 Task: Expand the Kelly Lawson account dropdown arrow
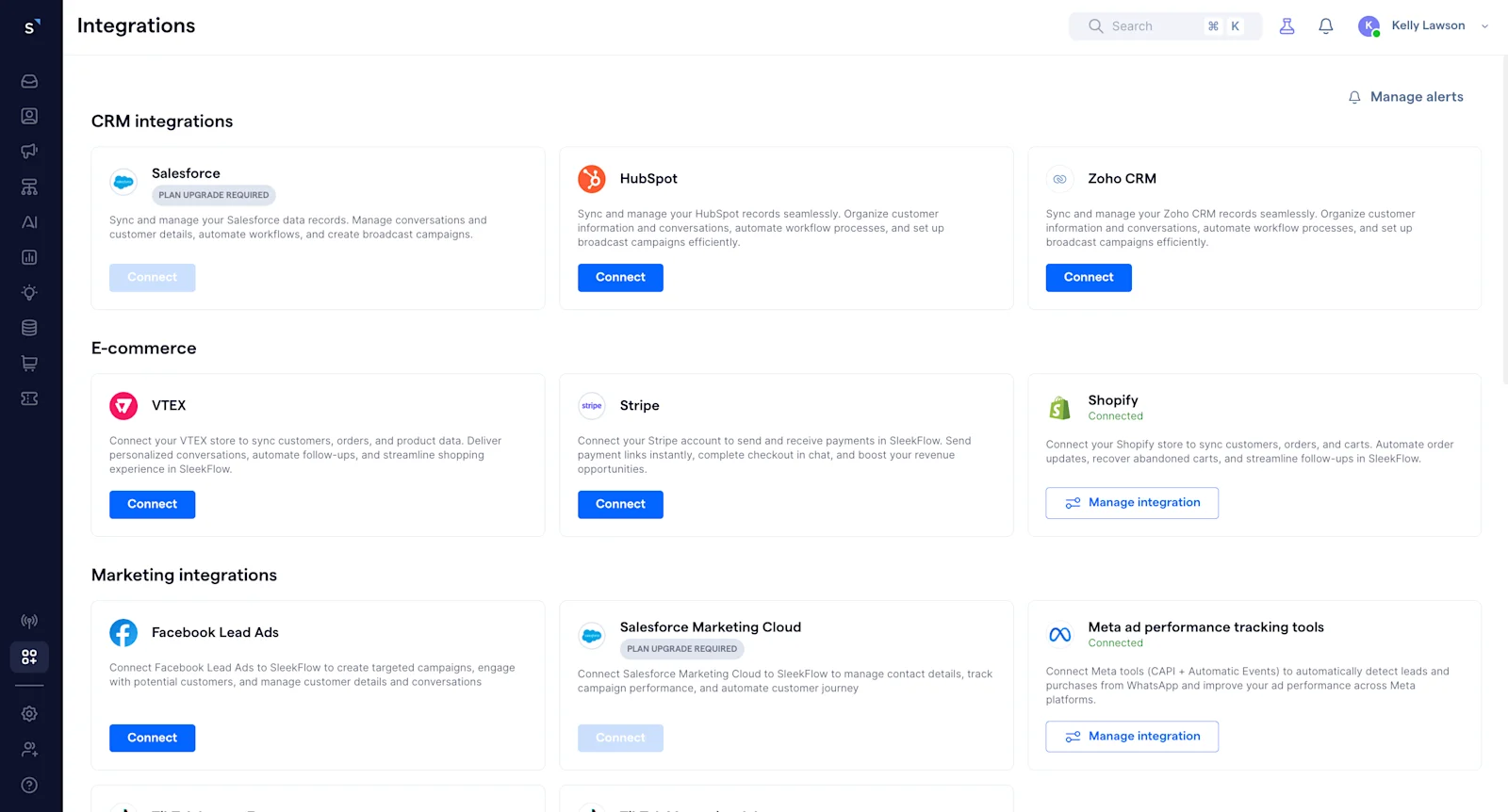(1484, 26)
